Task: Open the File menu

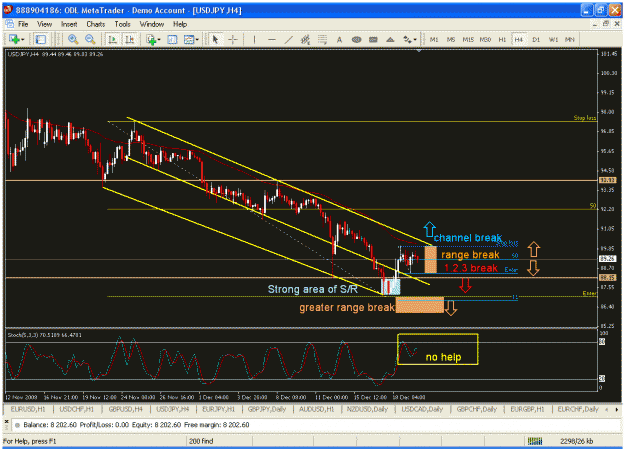Action: point(23,24)
